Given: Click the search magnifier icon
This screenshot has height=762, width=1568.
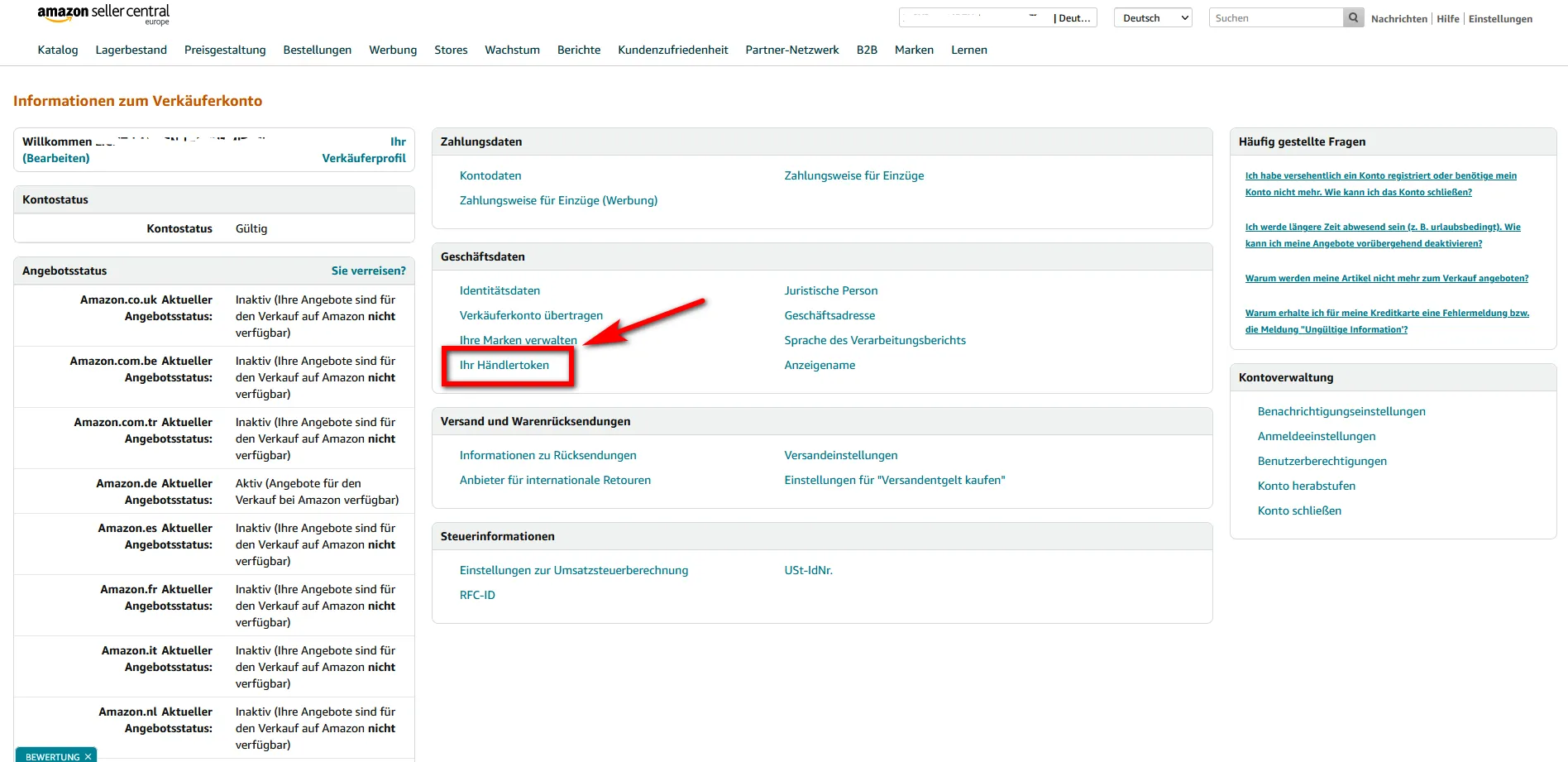Looking at the screenshot, I should (x=1353, y=17).
